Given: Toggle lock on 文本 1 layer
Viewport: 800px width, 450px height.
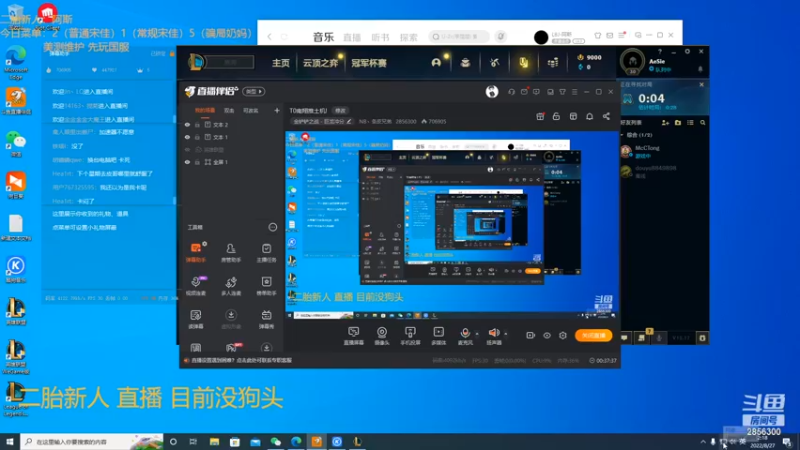Looking at the screenshot, I should (x=197, y=137).
